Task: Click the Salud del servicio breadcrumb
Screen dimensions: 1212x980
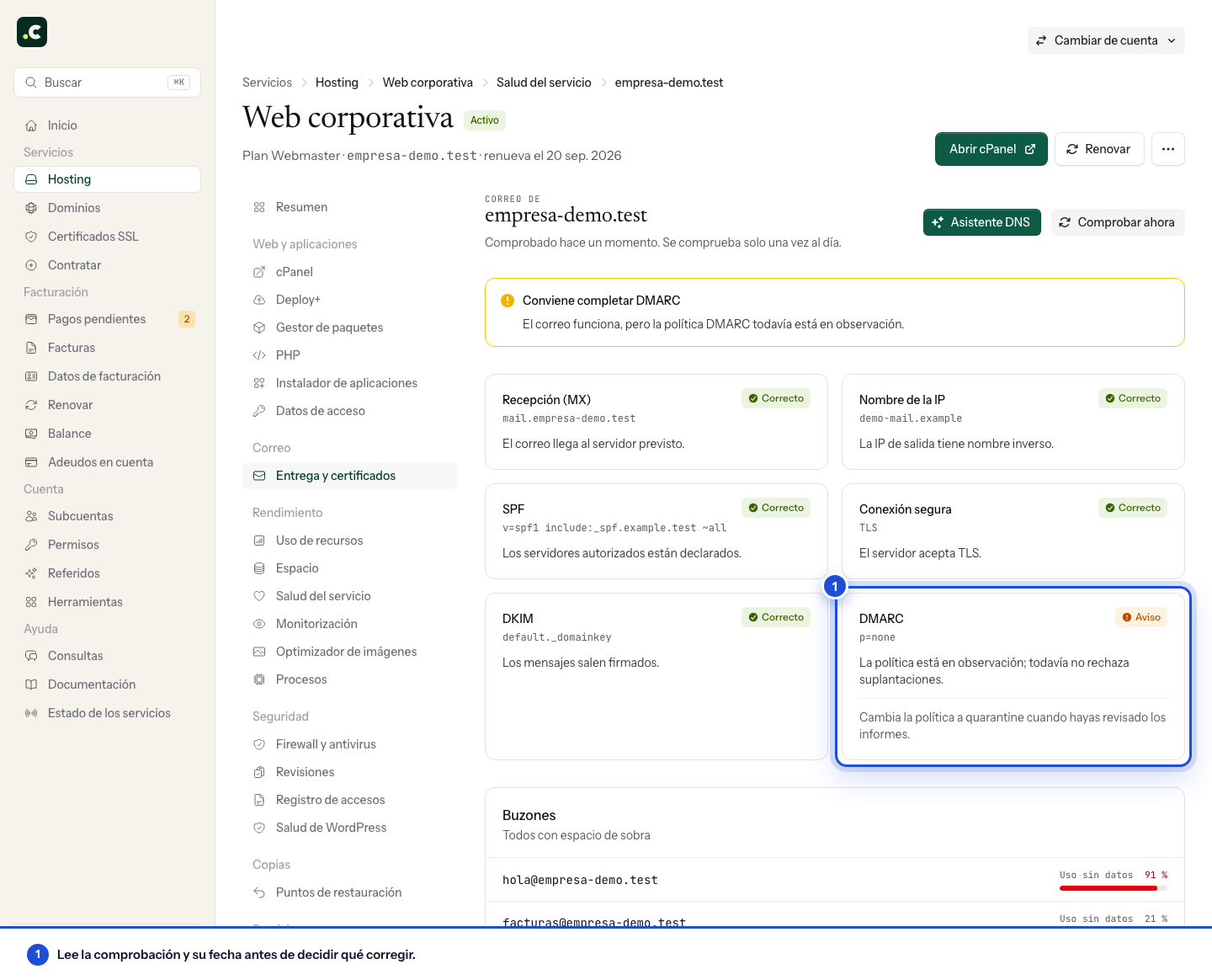Action: (x=544, y=83)
